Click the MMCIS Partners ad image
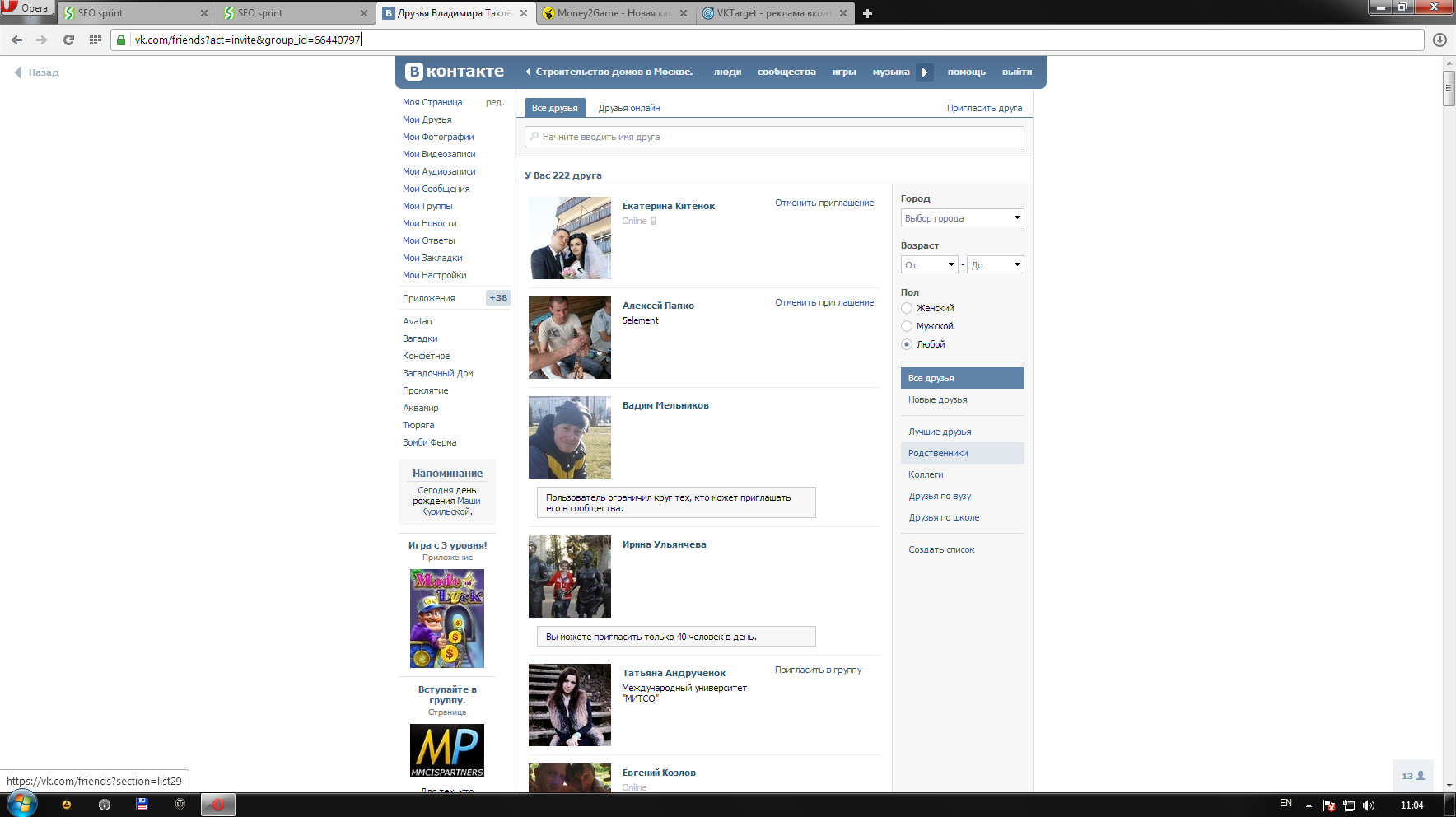 pyautogui.click(x=447, y=750)
